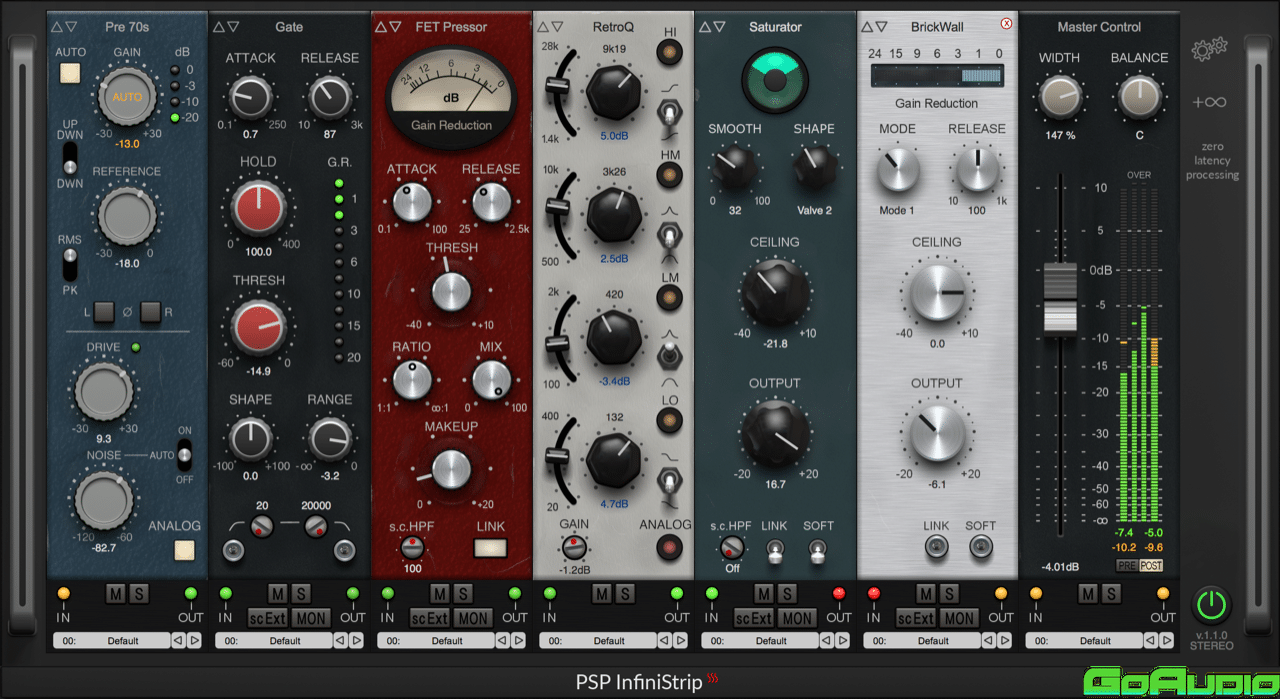Switch master meter to PRE
The height and width of the screenshot is (699, 1280).
pyautogui.click(x=1127, y=566)
